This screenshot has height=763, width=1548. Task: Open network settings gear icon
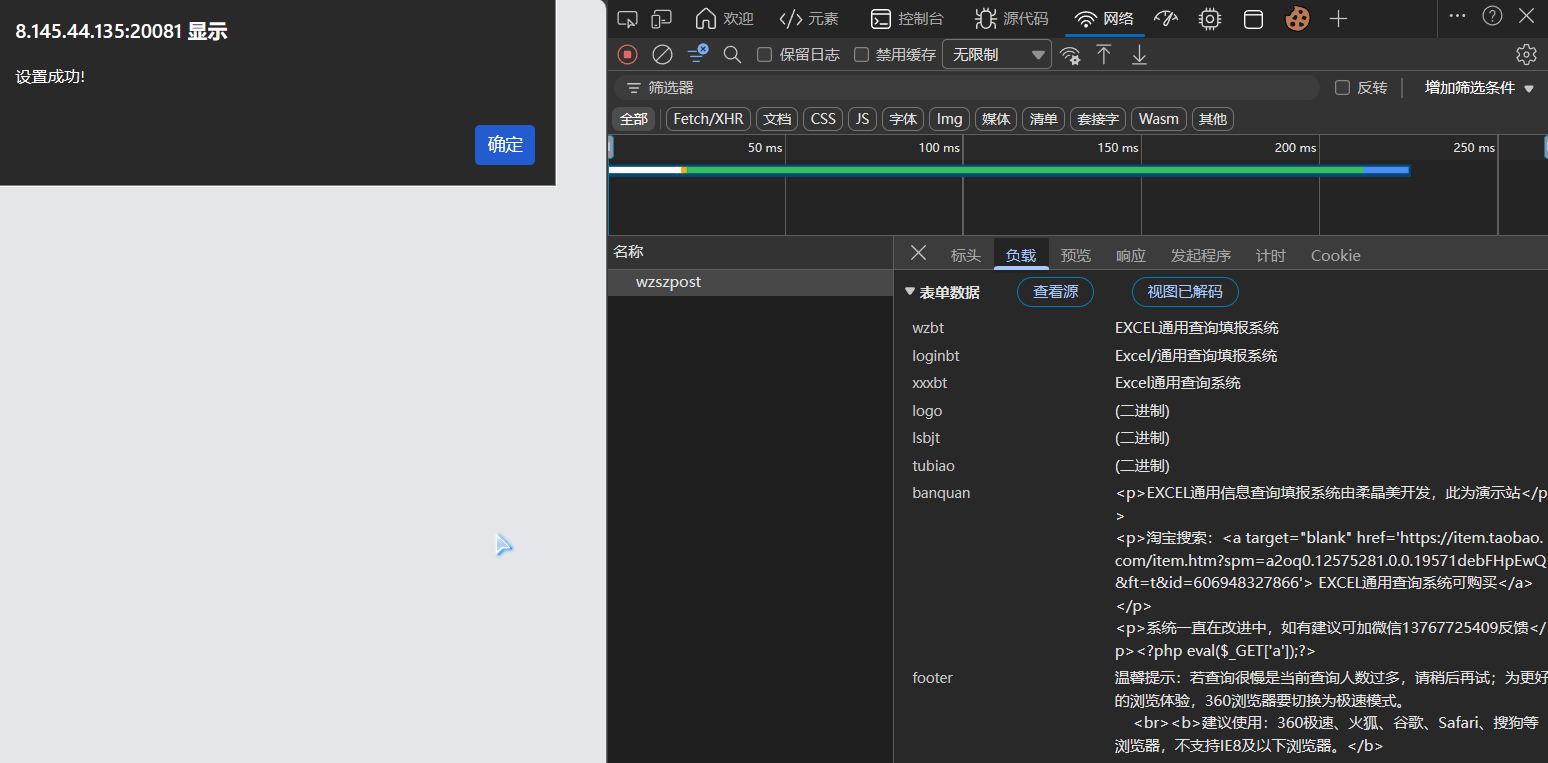pos(1525,54)
